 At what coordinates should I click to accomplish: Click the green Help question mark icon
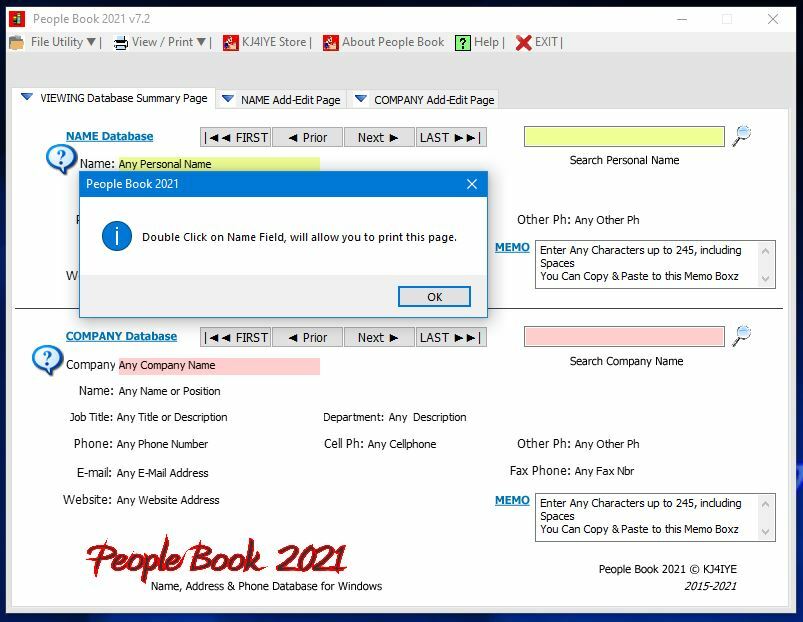tap(462, 43)
